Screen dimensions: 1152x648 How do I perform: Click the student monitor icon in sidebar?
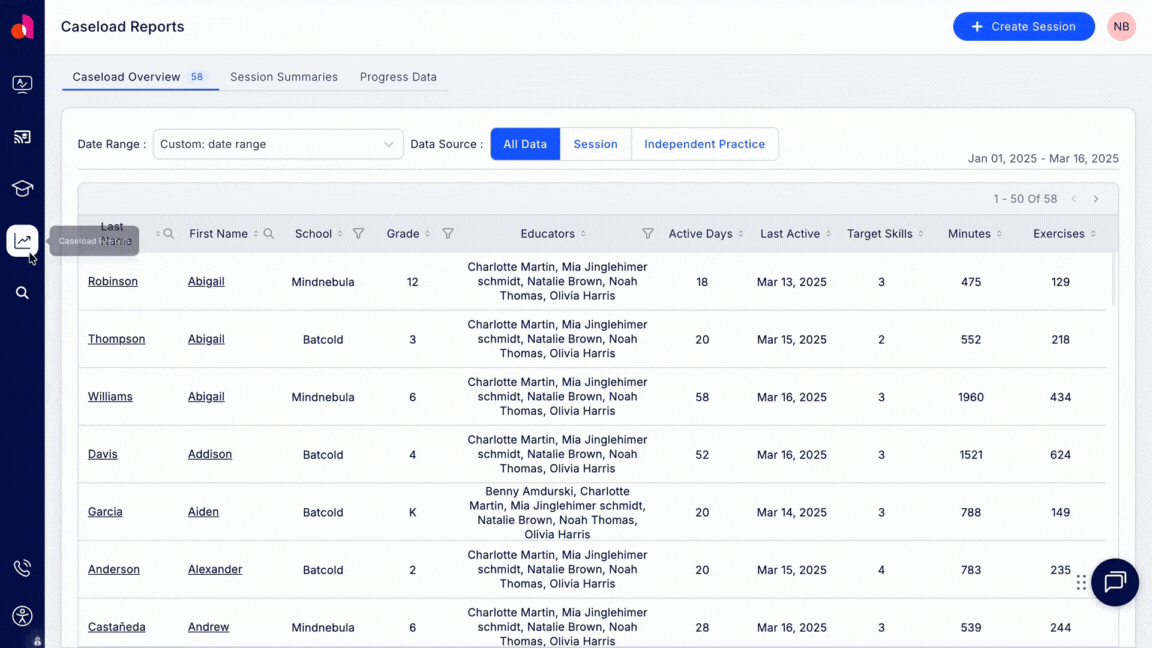(22, 84)
